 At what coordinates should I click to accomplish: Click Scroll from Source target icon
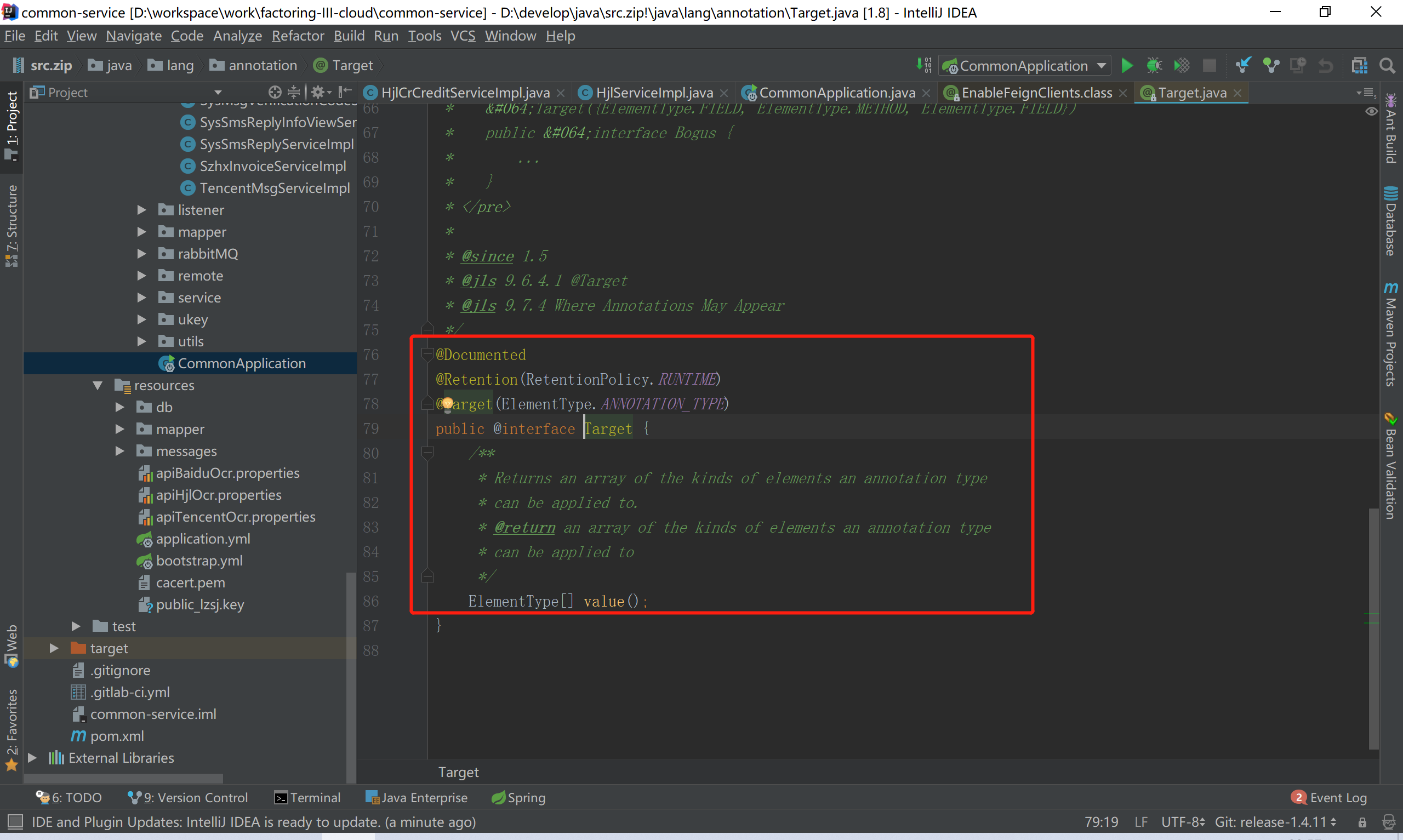pyautogui.click(x=275, y=92)
